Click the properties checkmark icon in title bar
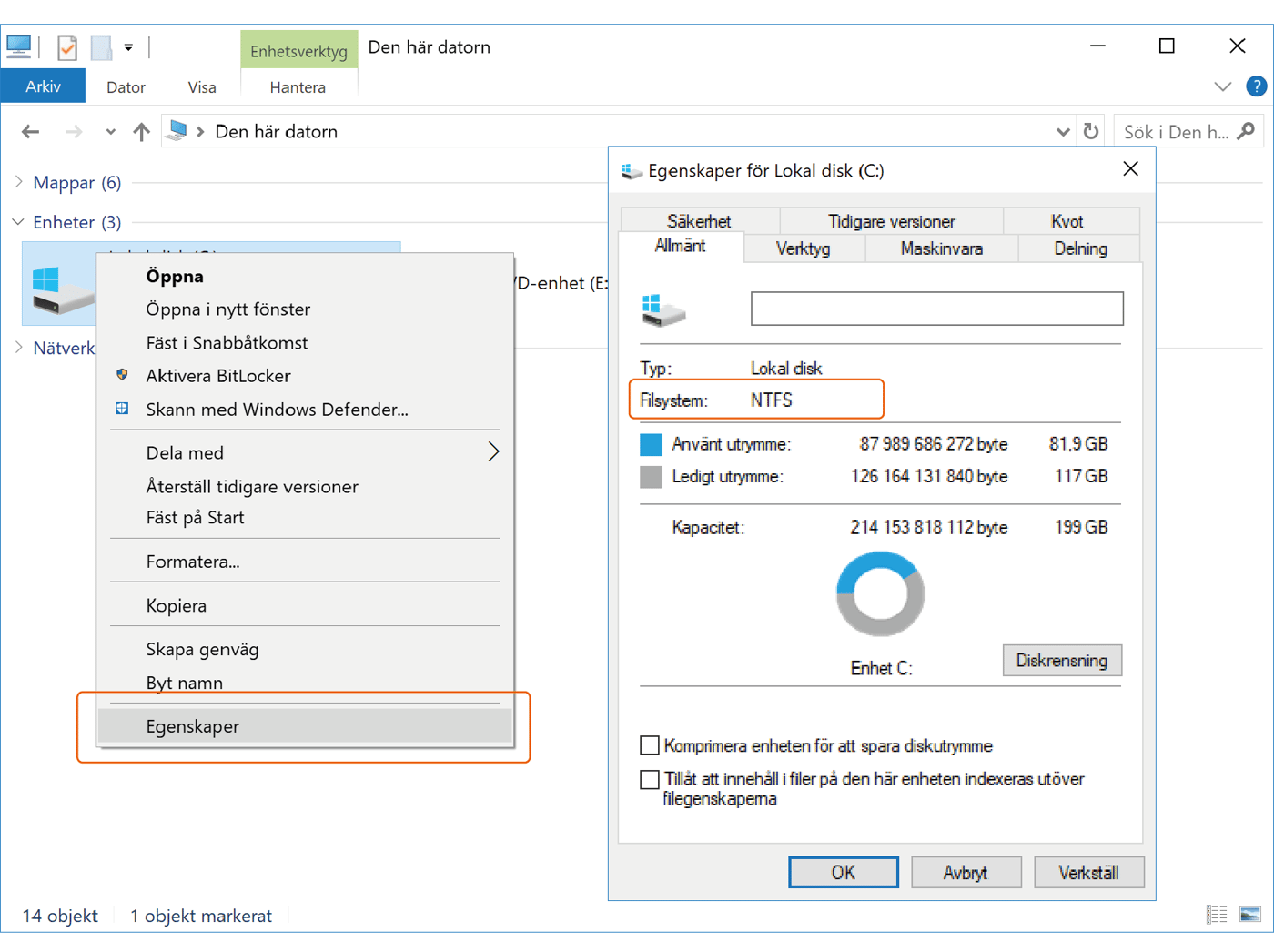This screenshot has height=952, width=1274. pos(66,47)
